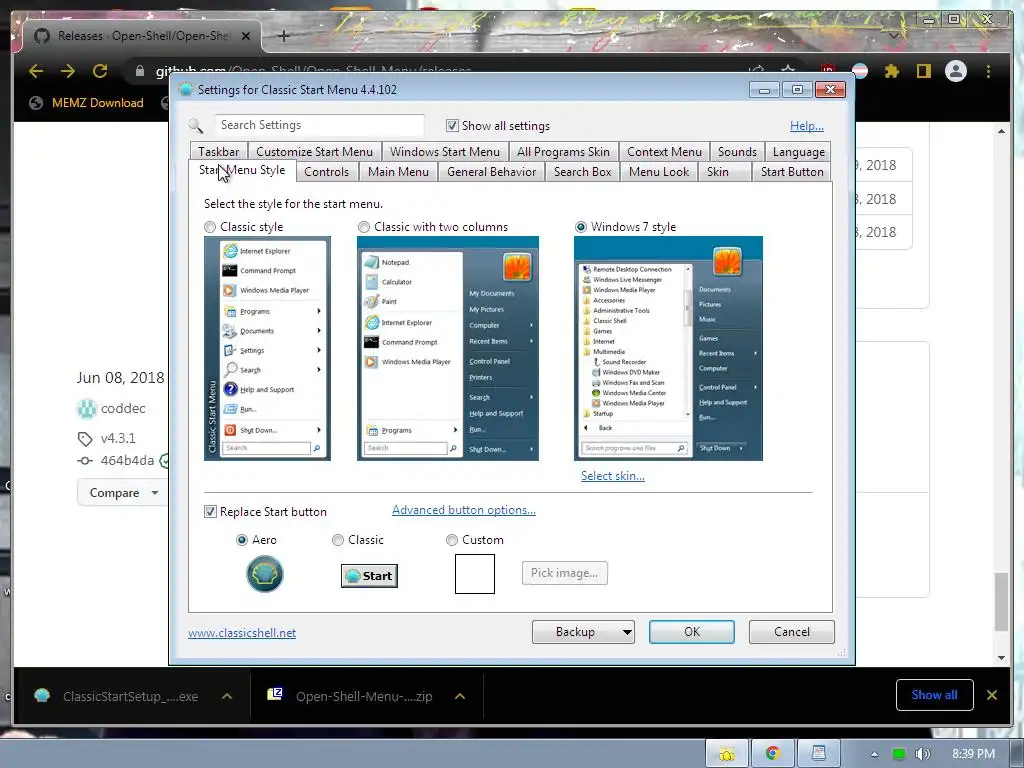Click the yellow taskbar app icon

point(727,754)
